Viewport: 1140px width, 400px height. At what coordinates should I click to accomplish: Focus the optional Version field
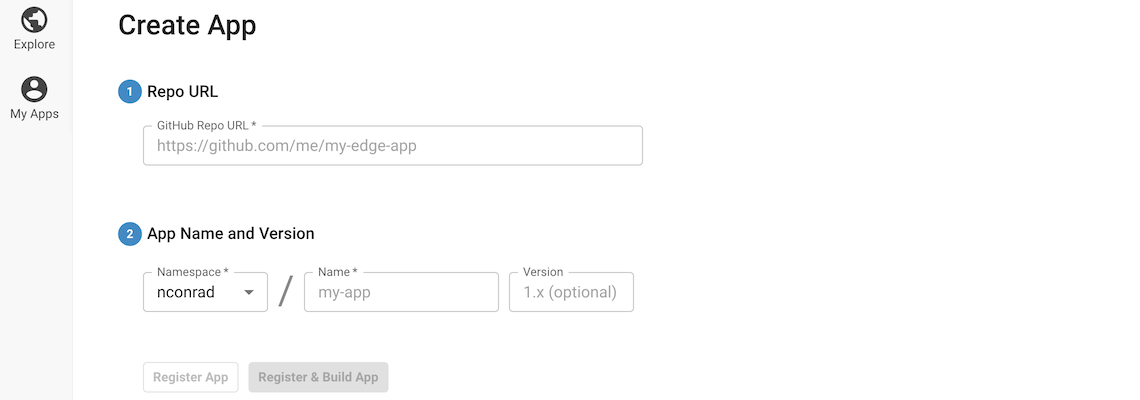pos(571,293)
